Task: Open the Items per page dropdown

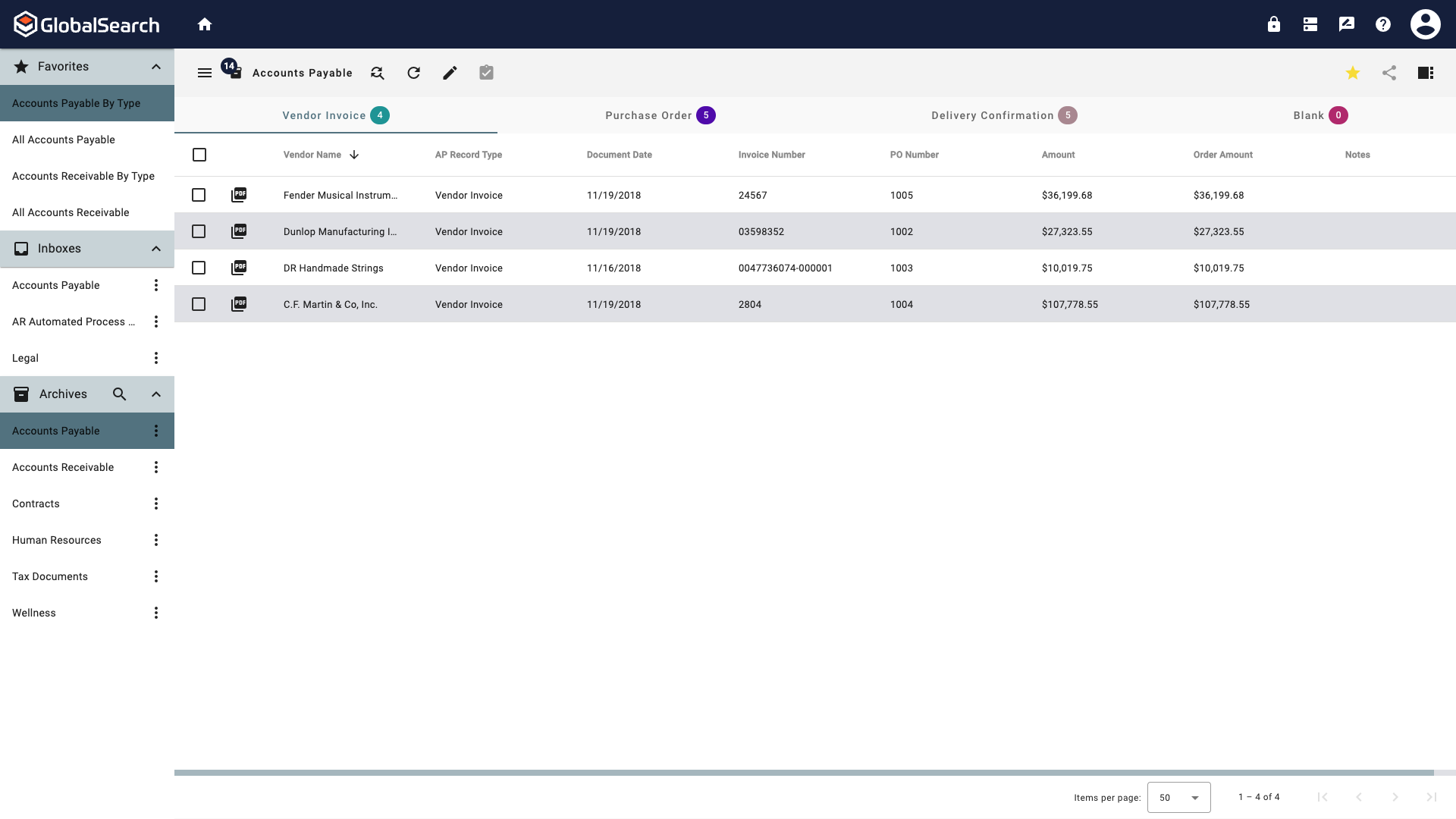Action: click(1178, 797)
